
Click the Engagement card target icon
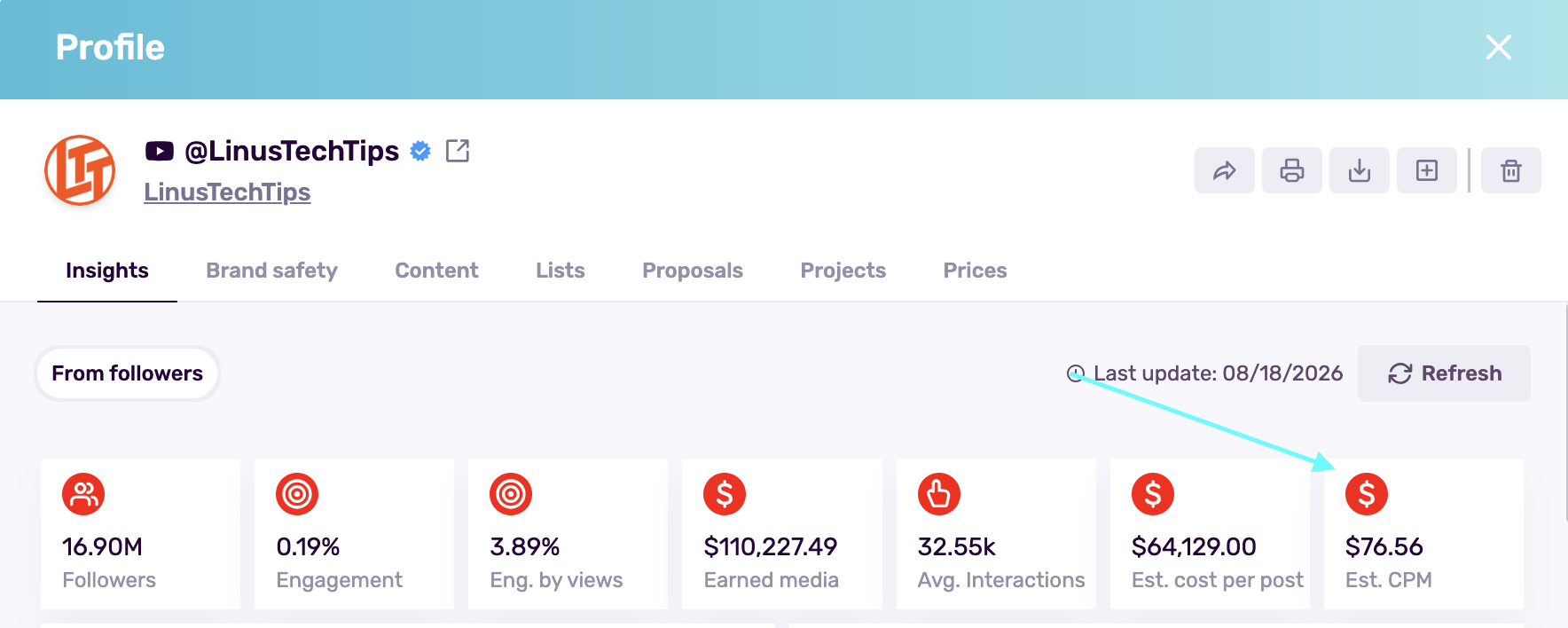(x=297, y=494)
